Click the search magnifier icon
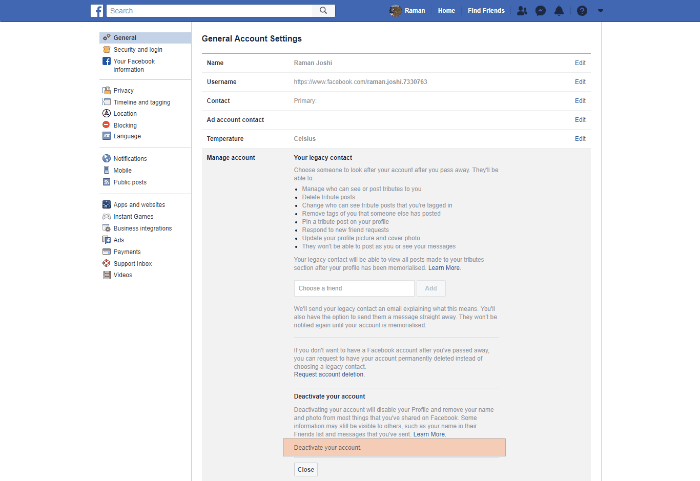 [x=323, y=11]
